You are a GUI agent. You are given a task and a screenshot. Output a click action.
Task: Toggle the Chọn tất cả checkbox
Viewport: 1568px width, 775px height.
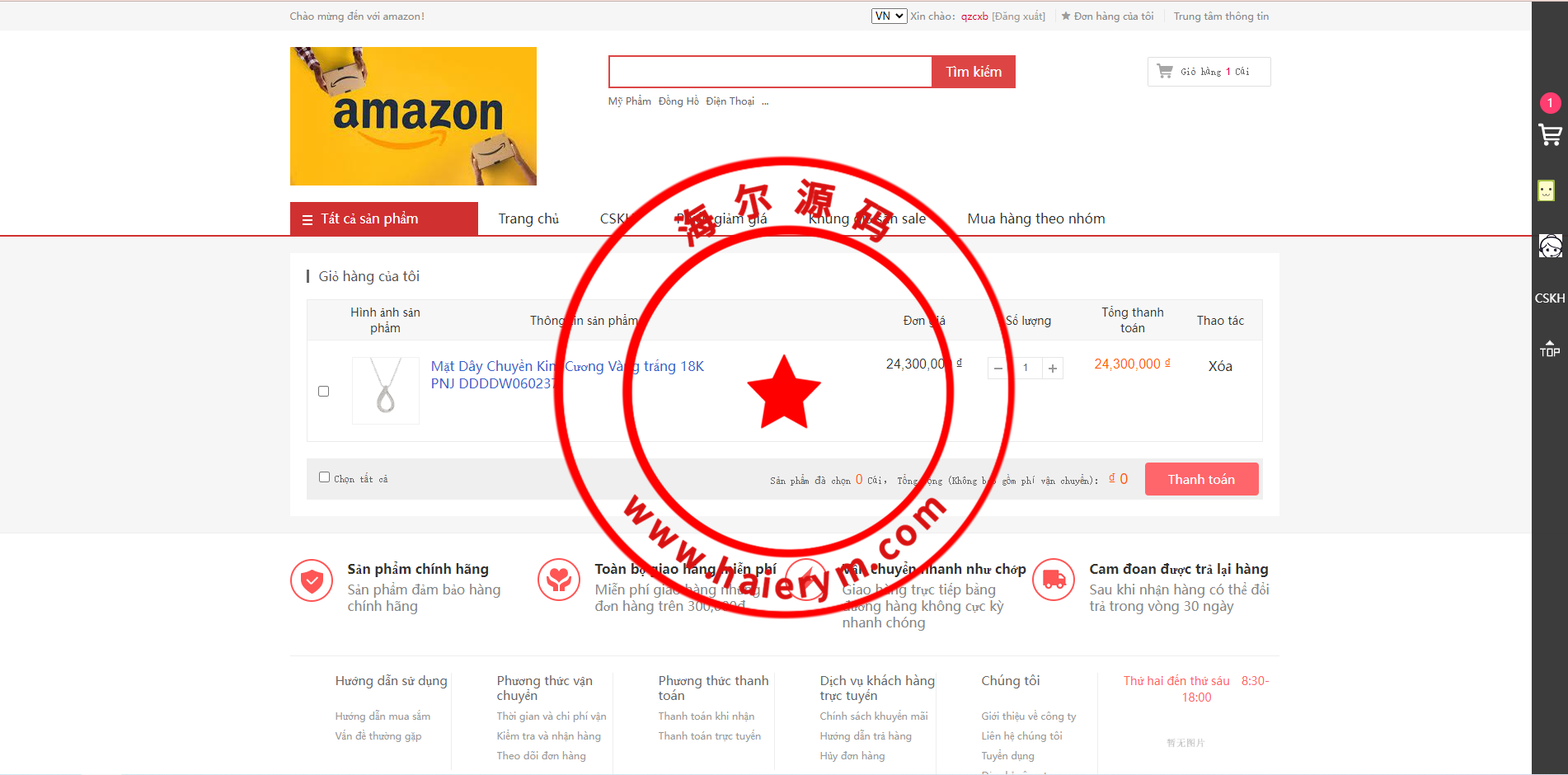[325, 477]
